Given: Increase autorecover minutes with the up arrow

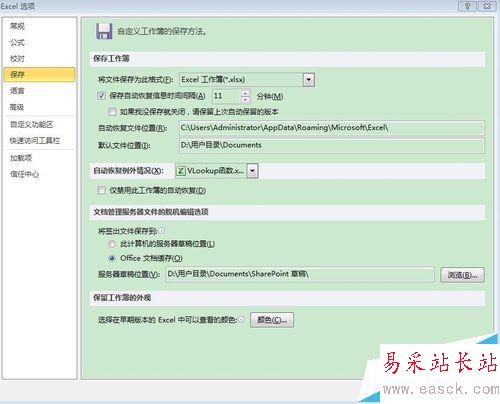Looking at the screenshot, I should pyautogui.click(x=246, y=93).
